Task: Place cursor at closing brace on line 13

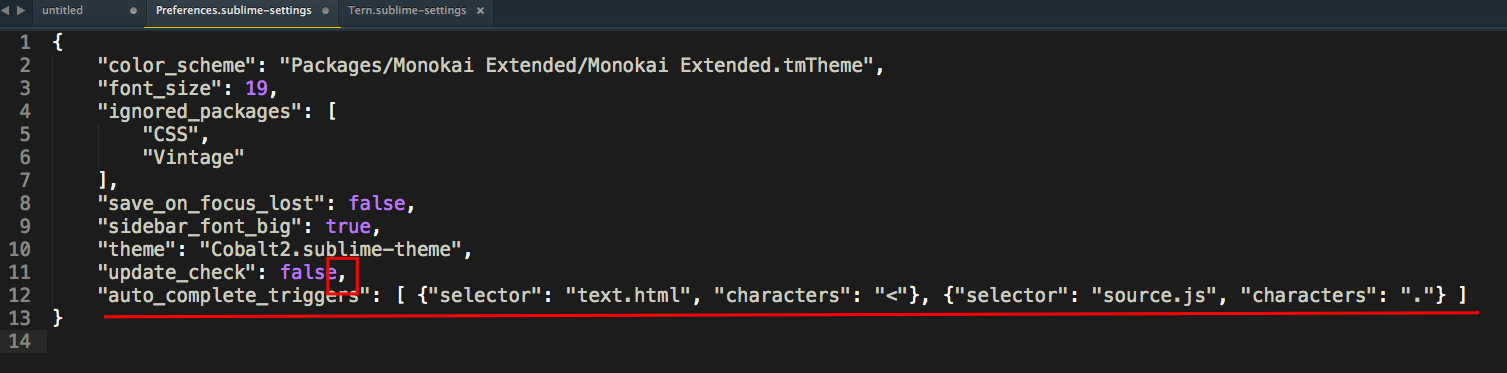Action: pyautogui.click(x=57, y=318)
